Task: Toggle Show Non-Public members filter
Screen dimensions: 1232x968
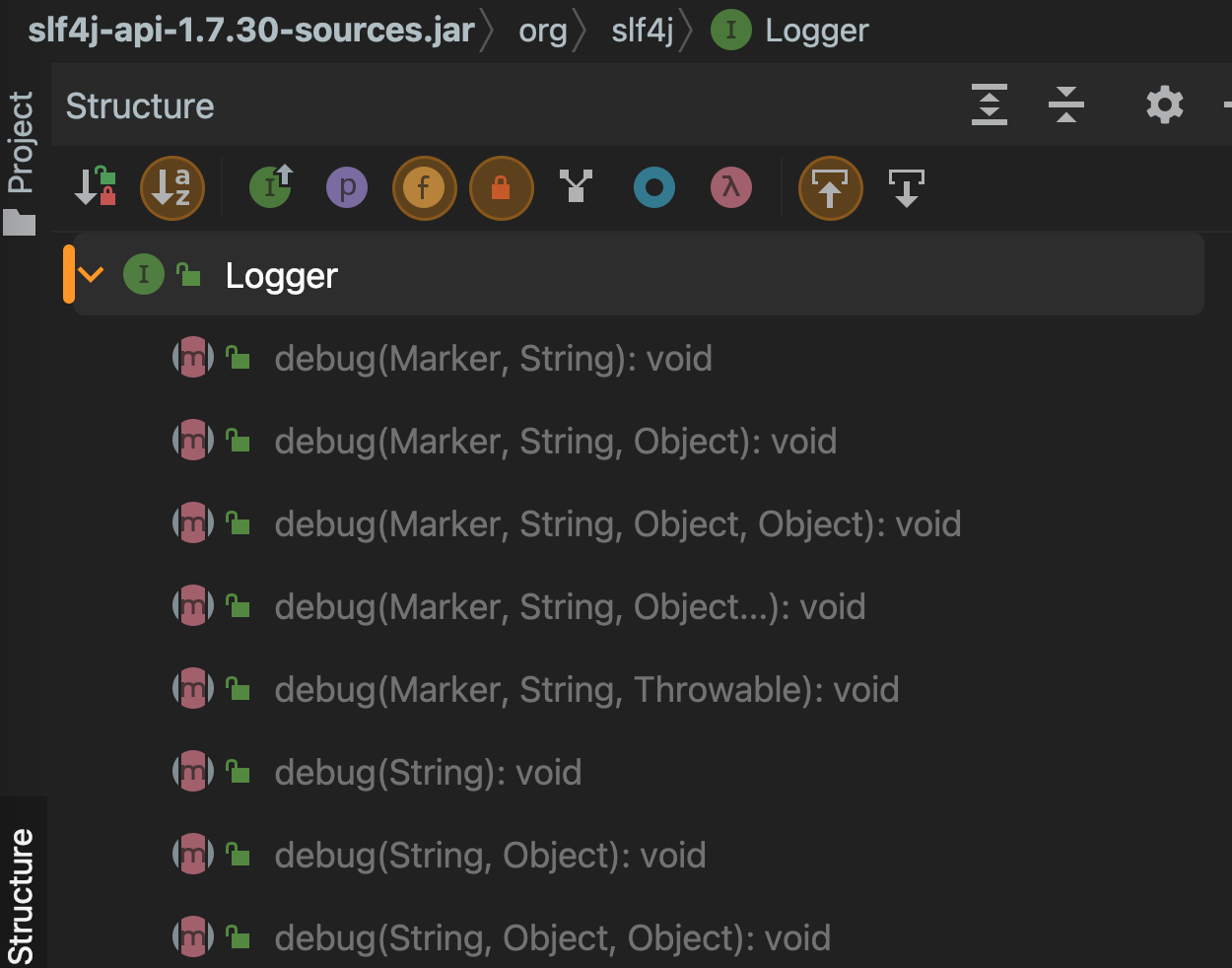Action: [x=501, y=187]
